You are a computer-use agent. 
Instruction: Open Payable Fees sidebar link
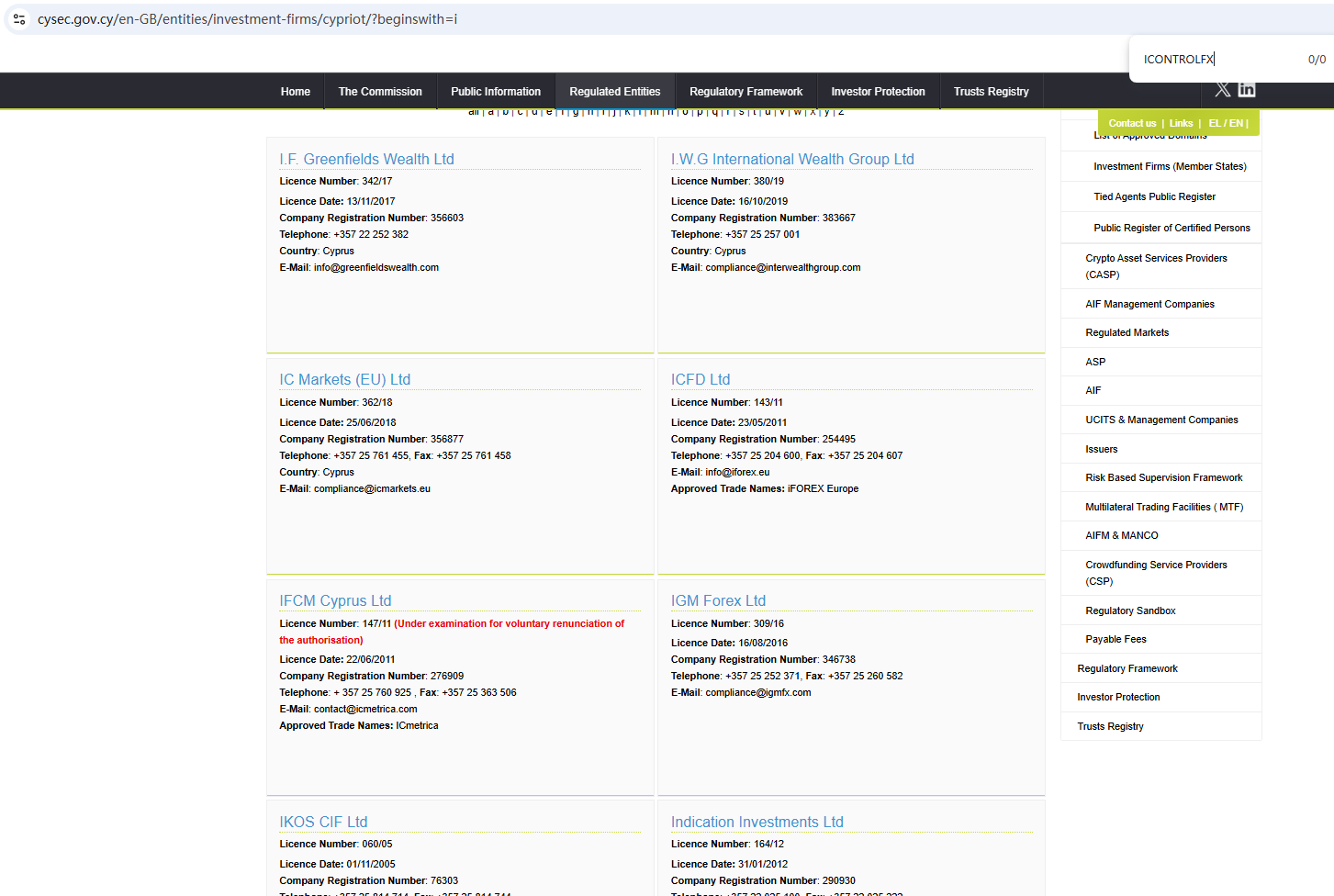(1115, 639)
